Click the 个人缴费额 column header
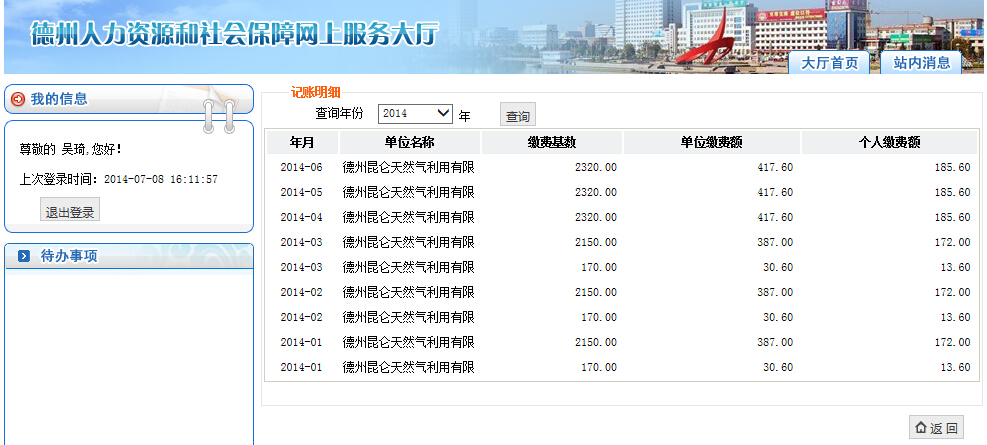 tap(889, 142)
